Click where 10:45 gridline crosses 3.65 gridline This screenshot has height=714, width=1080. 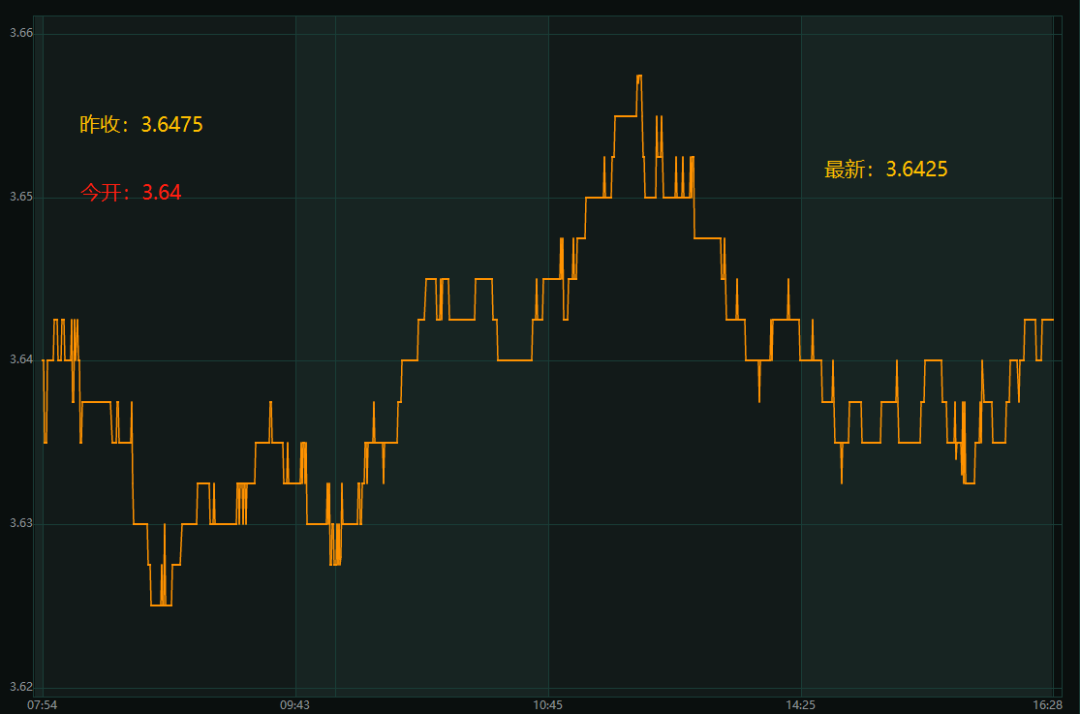click(x=548, y=197)
